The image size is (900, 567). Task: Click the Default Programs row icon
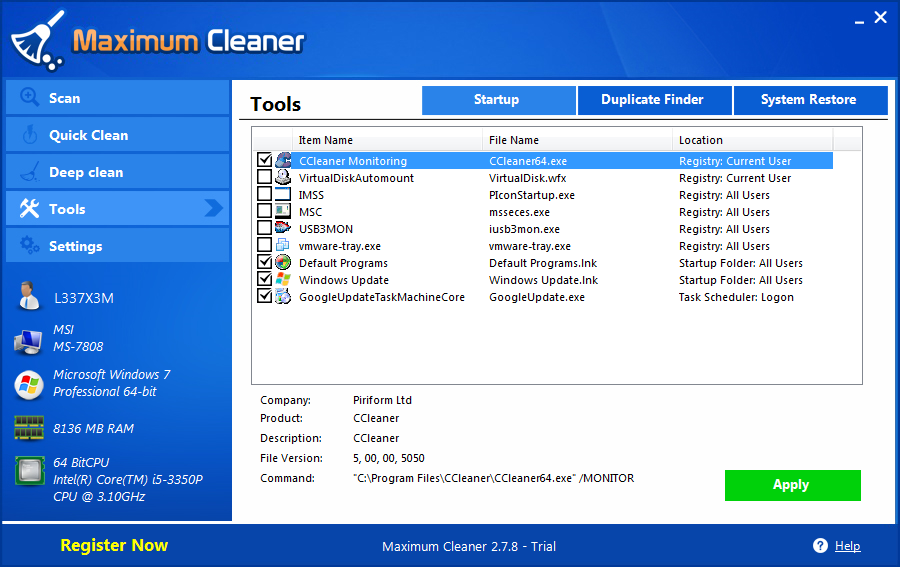283,262
